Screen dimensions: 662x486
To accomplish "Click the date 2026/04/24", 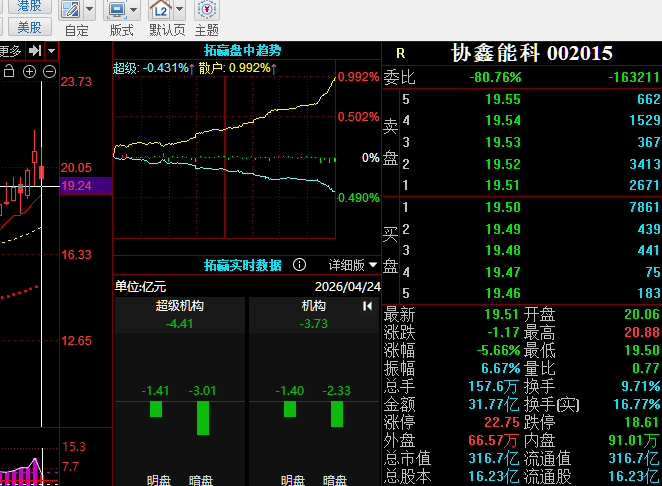I will tap(347, 287).
